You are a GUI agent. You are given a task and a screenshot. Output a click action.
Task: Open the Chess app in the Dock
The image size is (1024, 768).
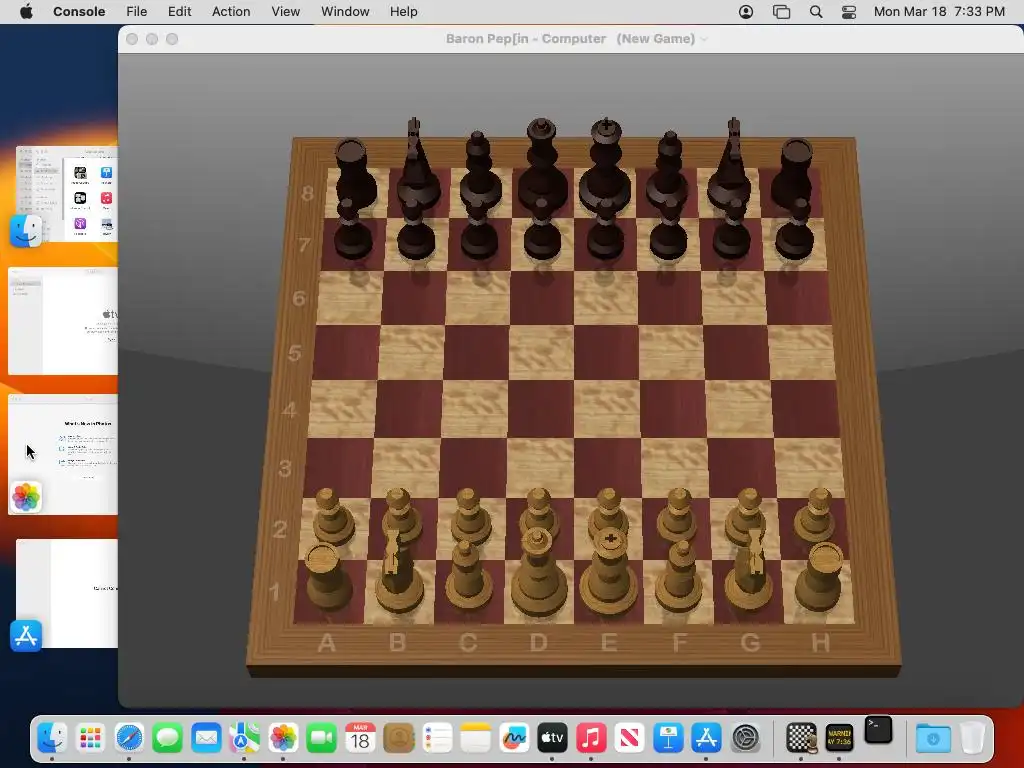801,738
